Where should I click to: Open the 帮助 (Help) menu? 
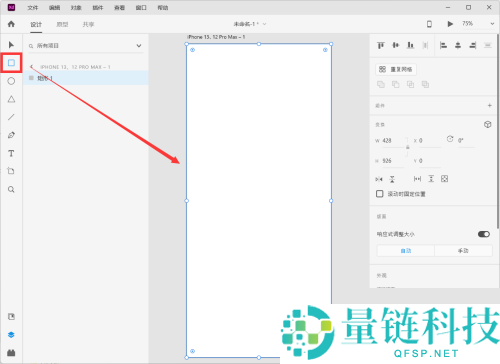coord(163,7)
